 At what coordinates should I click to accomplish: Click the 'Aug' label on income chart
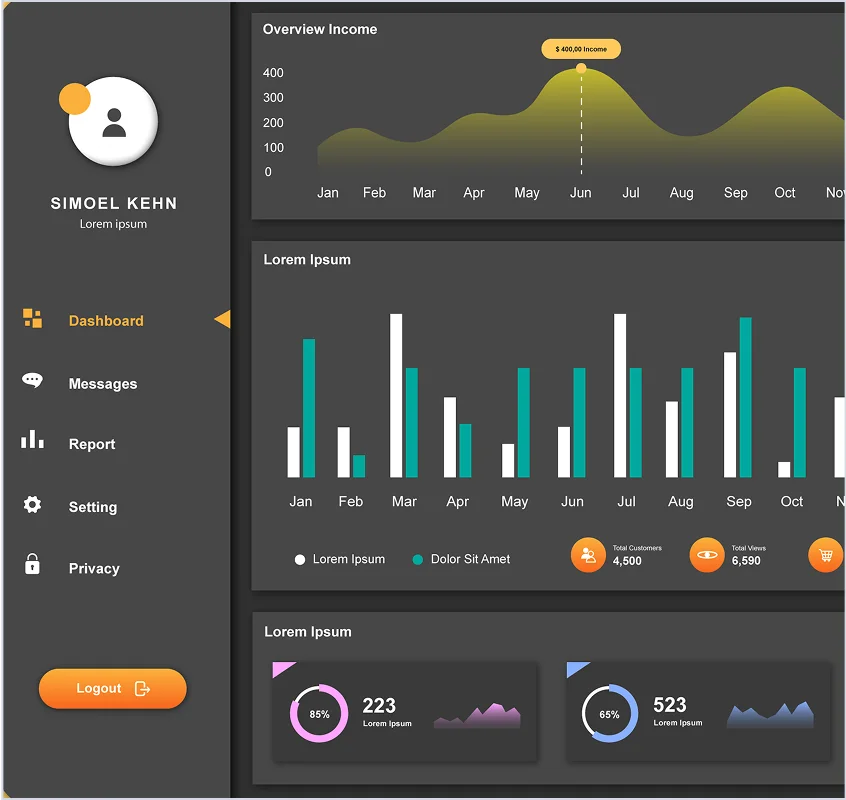coord(681,193)
